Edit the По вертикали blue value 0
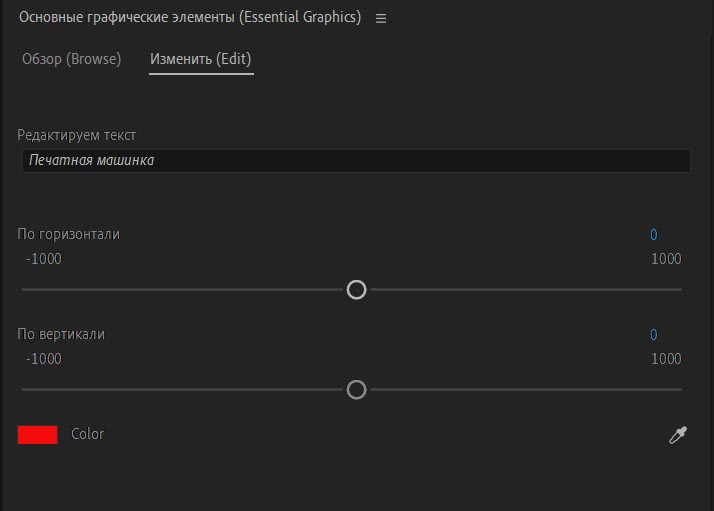 653,335
